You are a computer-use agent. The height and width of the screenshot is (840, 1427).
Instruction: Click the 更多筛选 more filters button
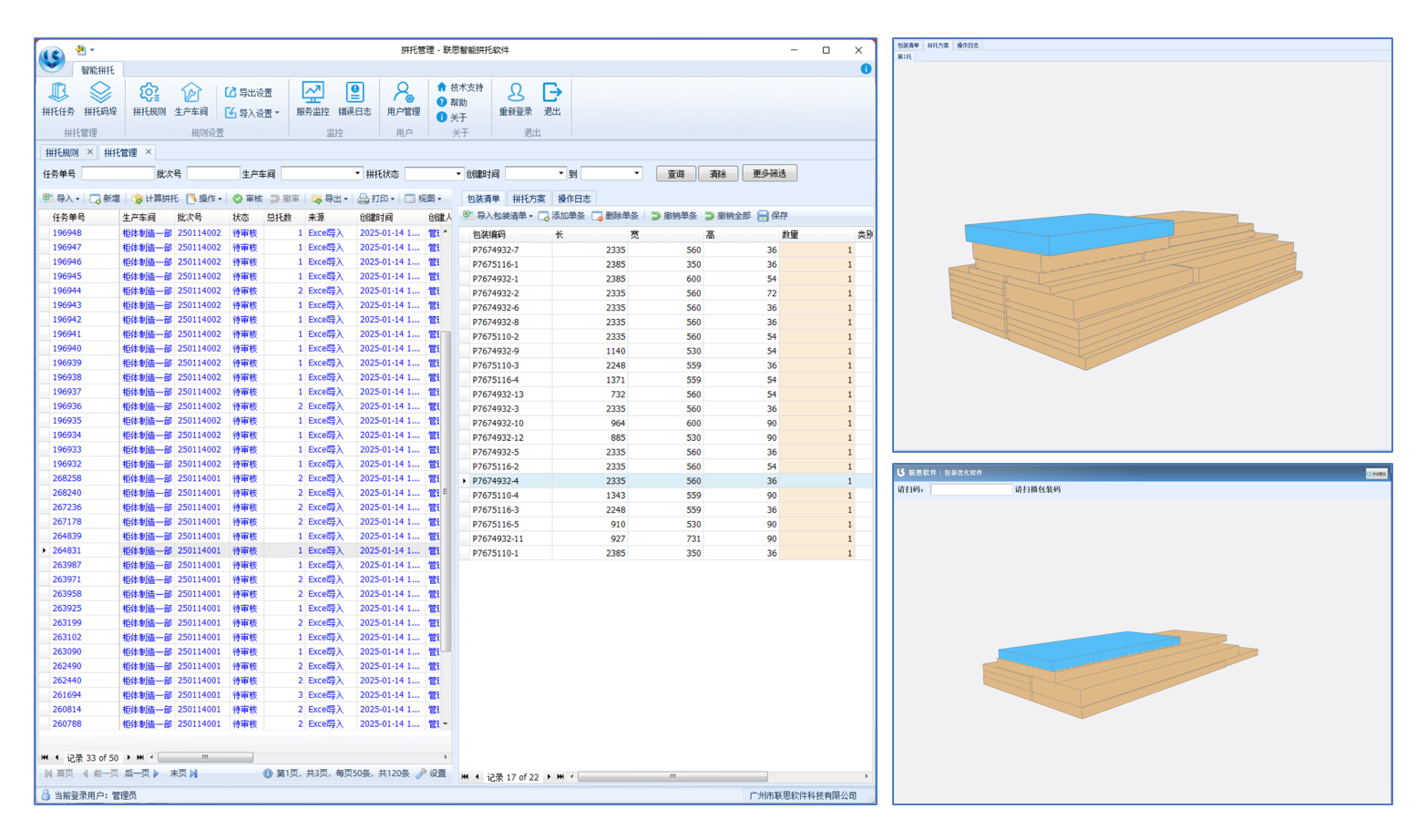[769, 173]
